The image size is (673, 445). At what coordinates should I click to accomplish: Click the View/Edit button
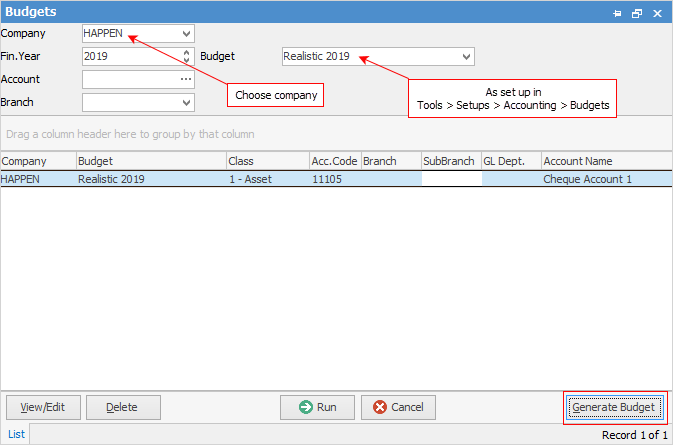click(43, 407)
